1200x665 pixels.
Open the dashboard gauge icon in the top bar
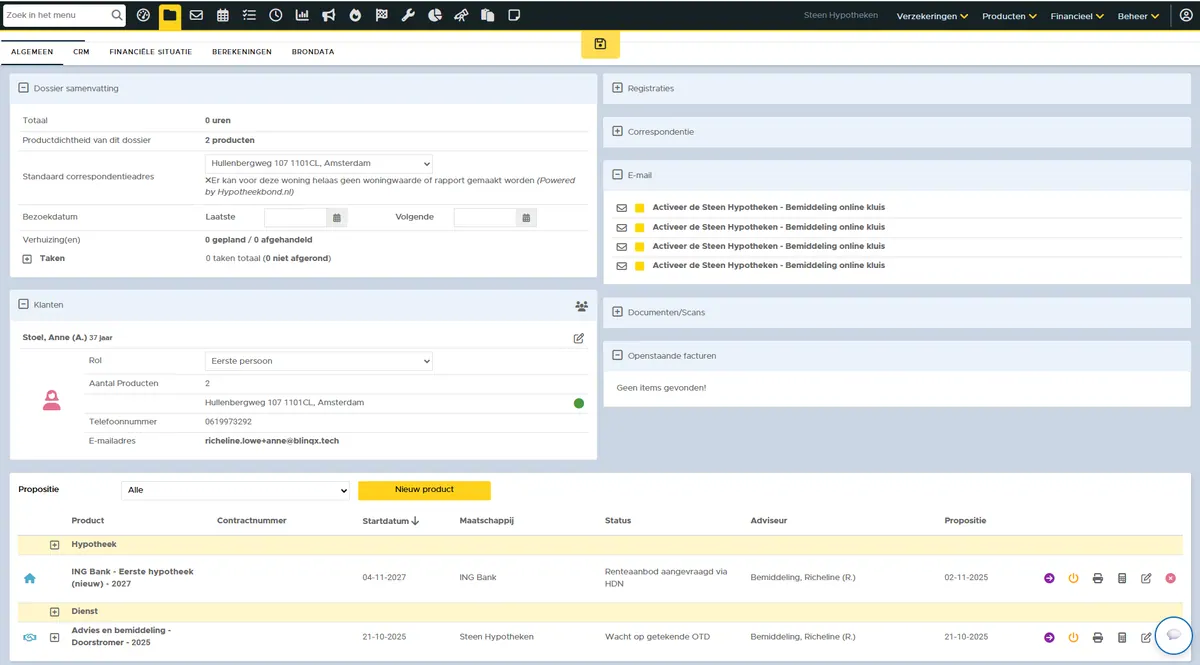click(144, 16)
